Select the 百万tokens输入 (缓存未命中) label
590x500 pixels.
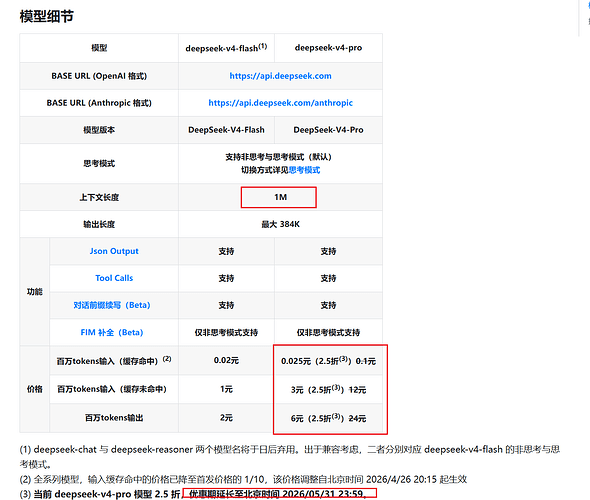[112, 389]
